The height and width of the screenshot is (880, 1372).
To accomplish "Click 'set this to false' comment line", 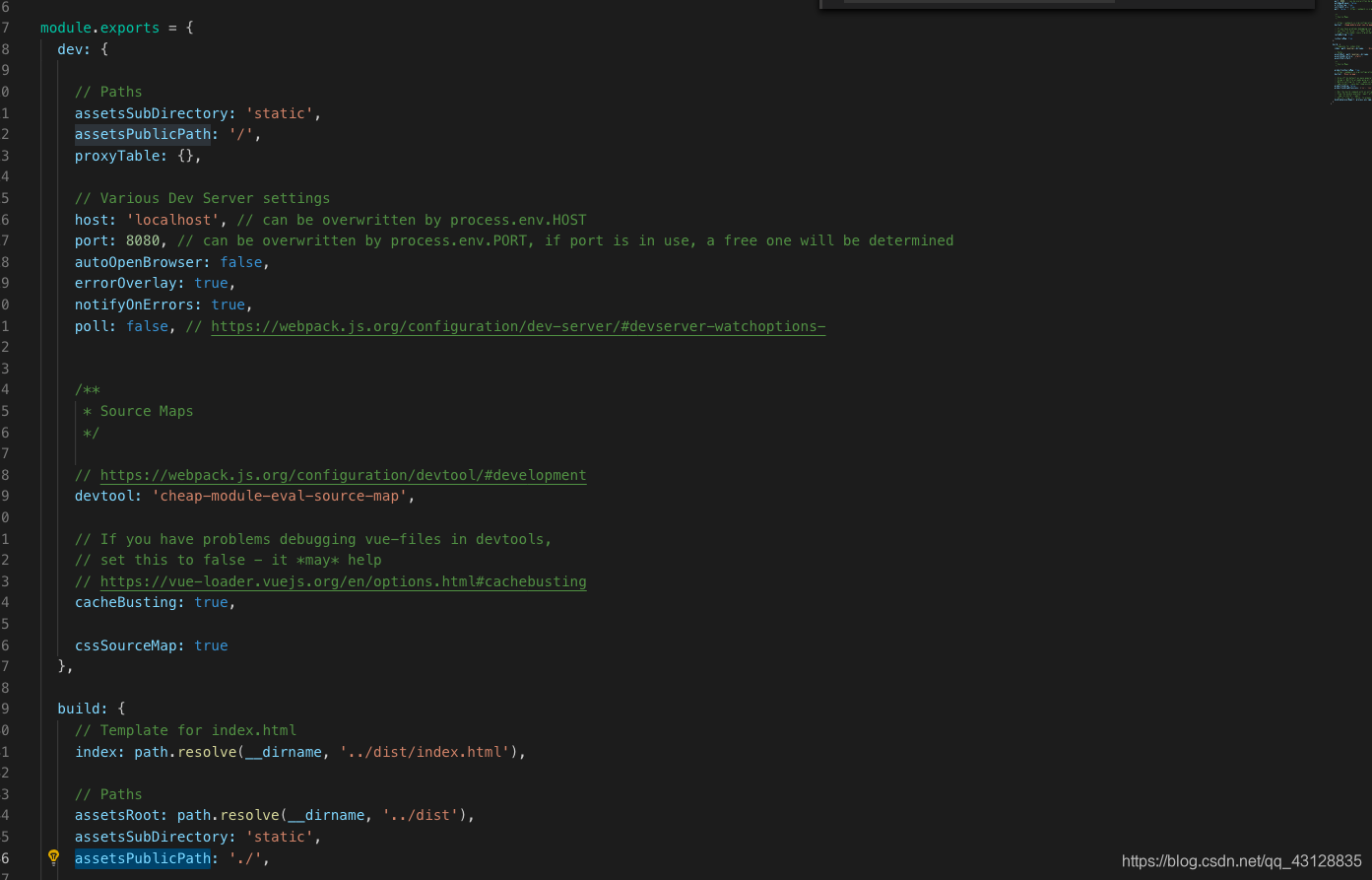I will click(x=229, y=560).
